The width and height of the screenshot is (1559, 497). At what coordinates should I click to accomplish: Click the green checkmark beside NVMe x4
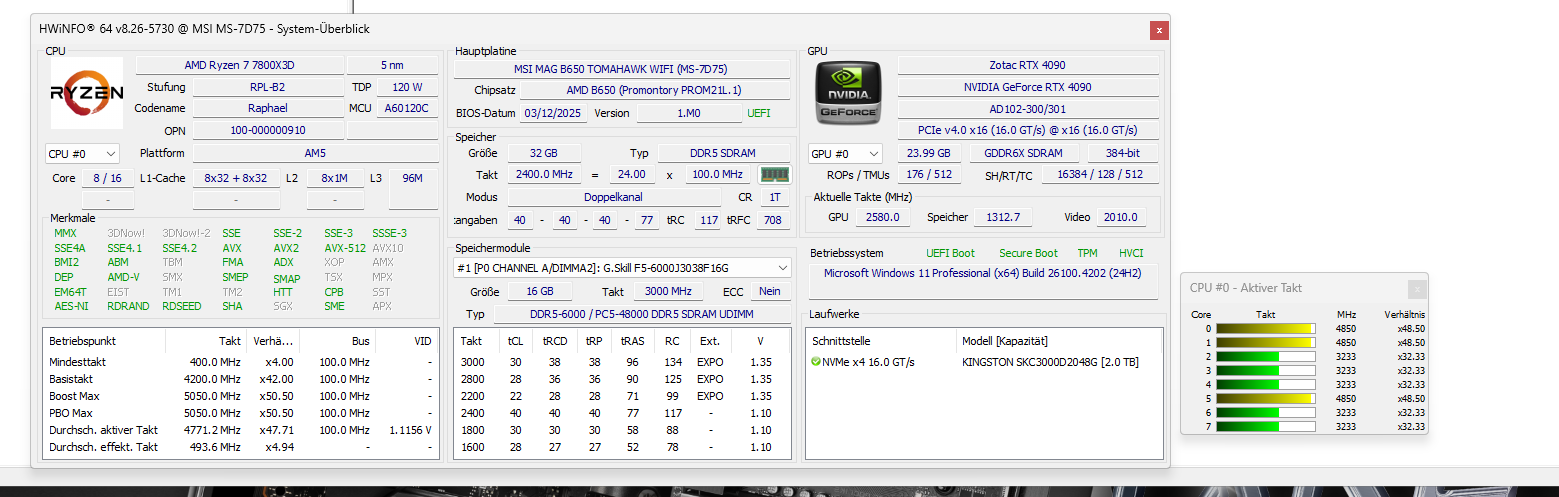(x=816, y=362)
